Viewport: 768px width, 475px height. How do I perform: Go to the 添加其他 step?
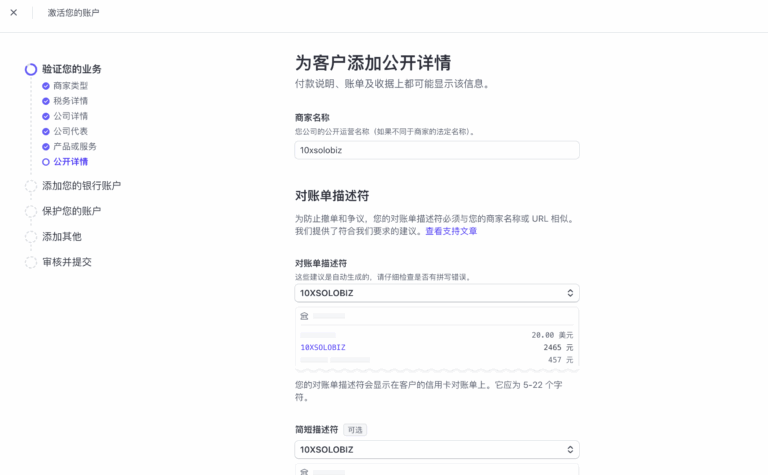pyautogui.click(x=61, y=237)
